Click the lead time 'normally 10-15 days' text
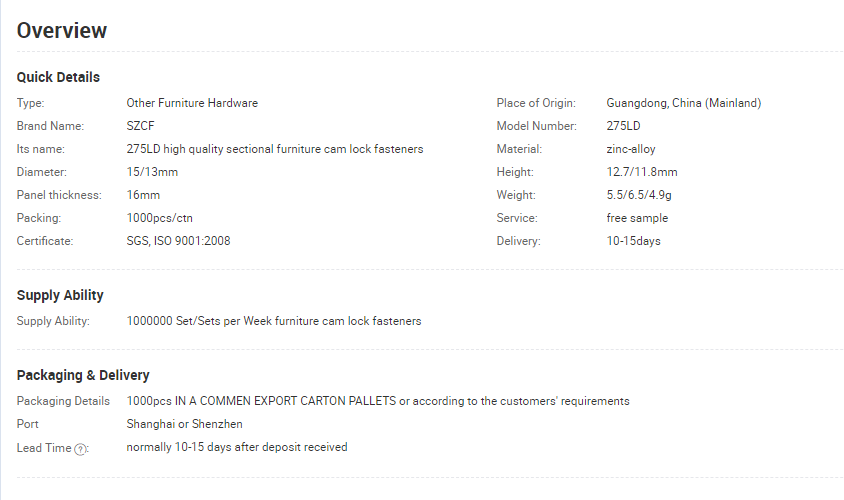 point(179,447)
